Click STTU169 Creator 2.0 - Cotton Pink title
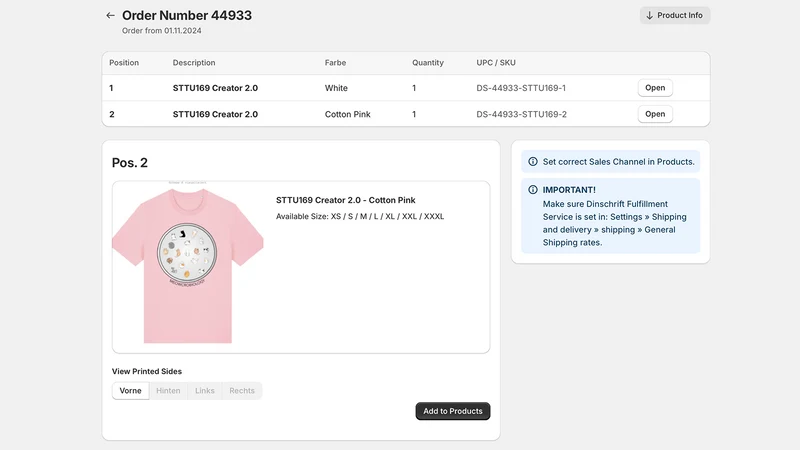Image resolution: width=800 pixels, height=450 pixels. pos(345,200)
